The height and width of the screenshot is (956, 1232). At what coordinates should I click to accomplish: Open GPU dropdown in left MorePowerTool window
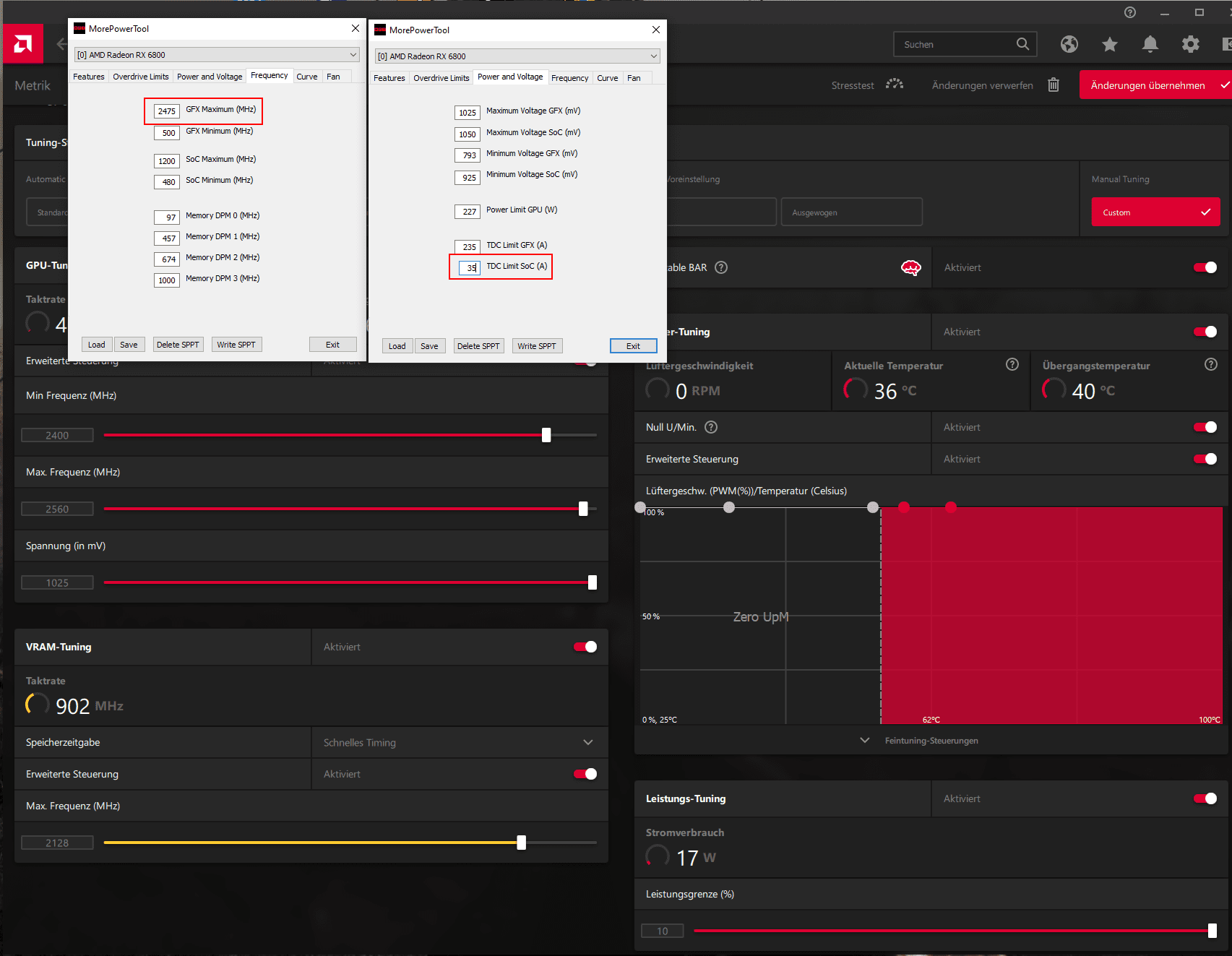(217, 55)
